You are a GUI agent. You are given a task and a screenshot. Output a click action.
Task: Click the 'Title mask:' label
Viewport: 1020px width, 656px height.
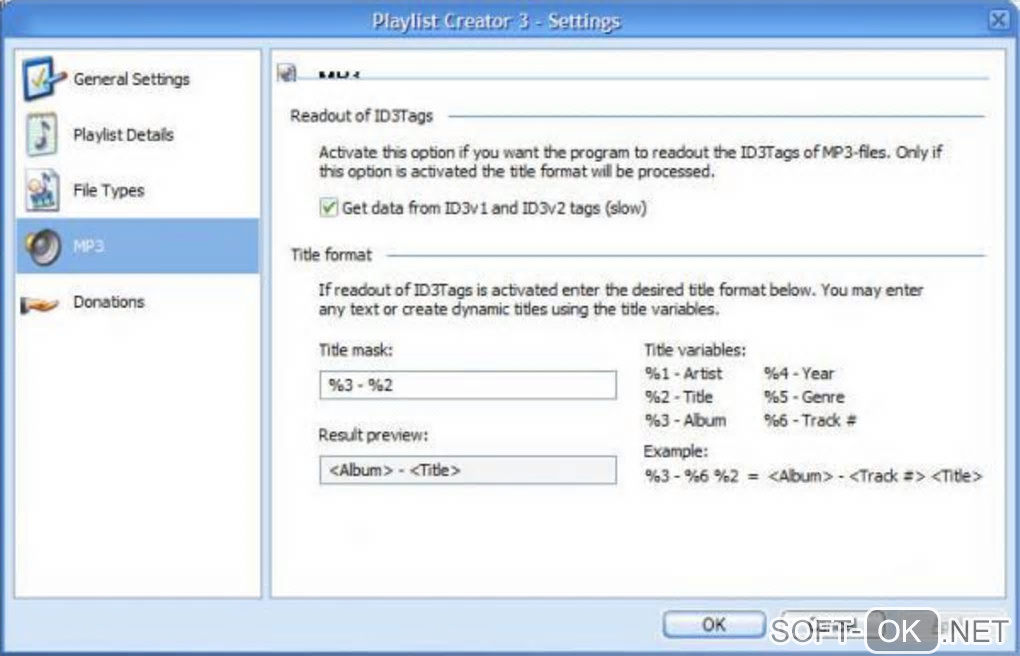point(356,350)
